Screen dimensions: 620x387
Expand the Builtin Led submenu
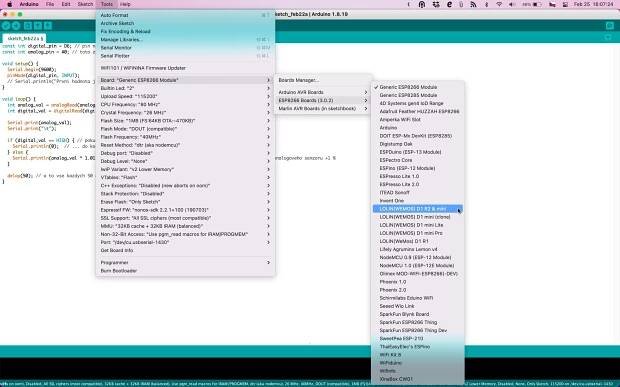[185, 88]
